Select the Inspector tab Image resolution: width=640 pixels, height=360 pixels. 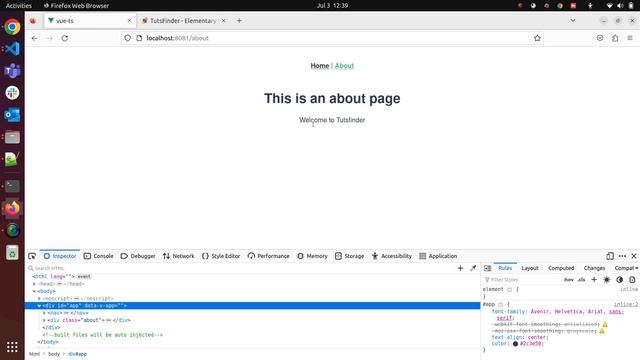(x=60, y=256)
